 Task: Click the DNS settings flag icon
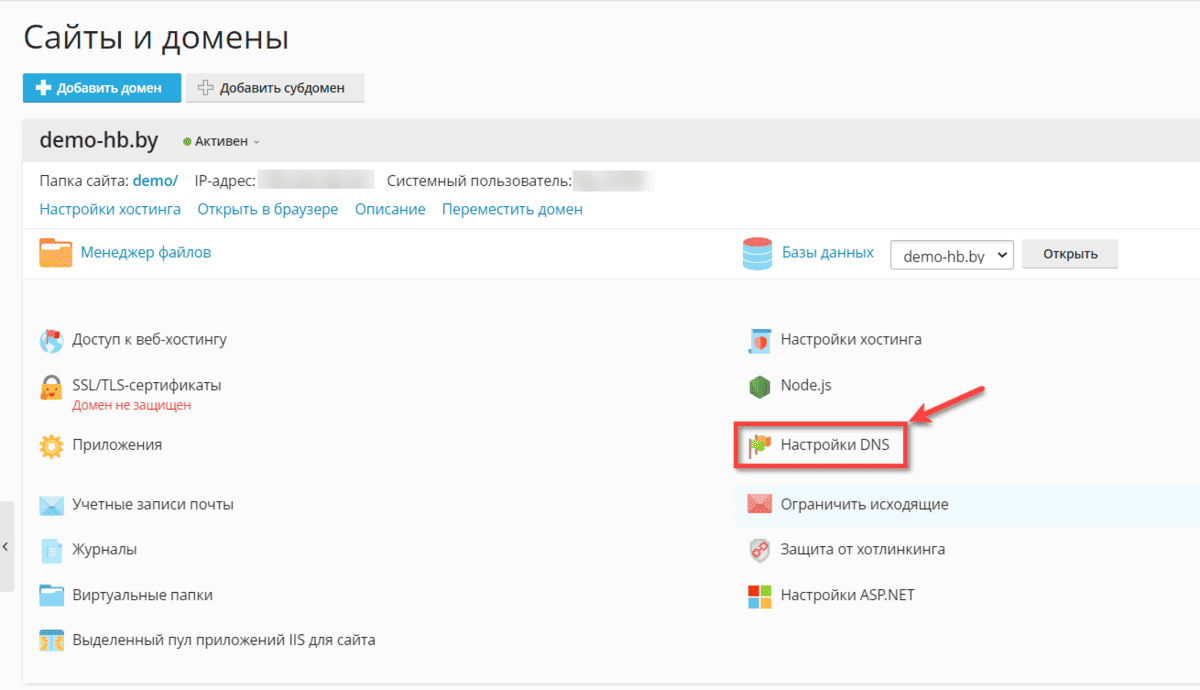760,445
